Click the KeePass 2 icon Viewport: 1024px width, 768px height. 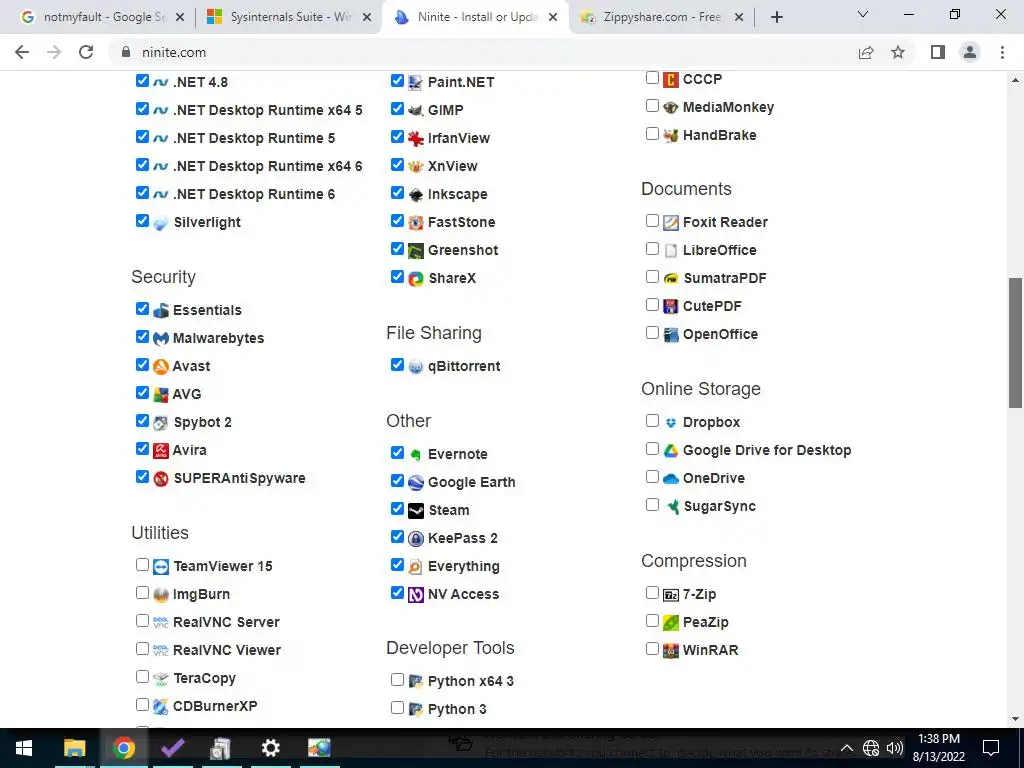coord(416,539)
